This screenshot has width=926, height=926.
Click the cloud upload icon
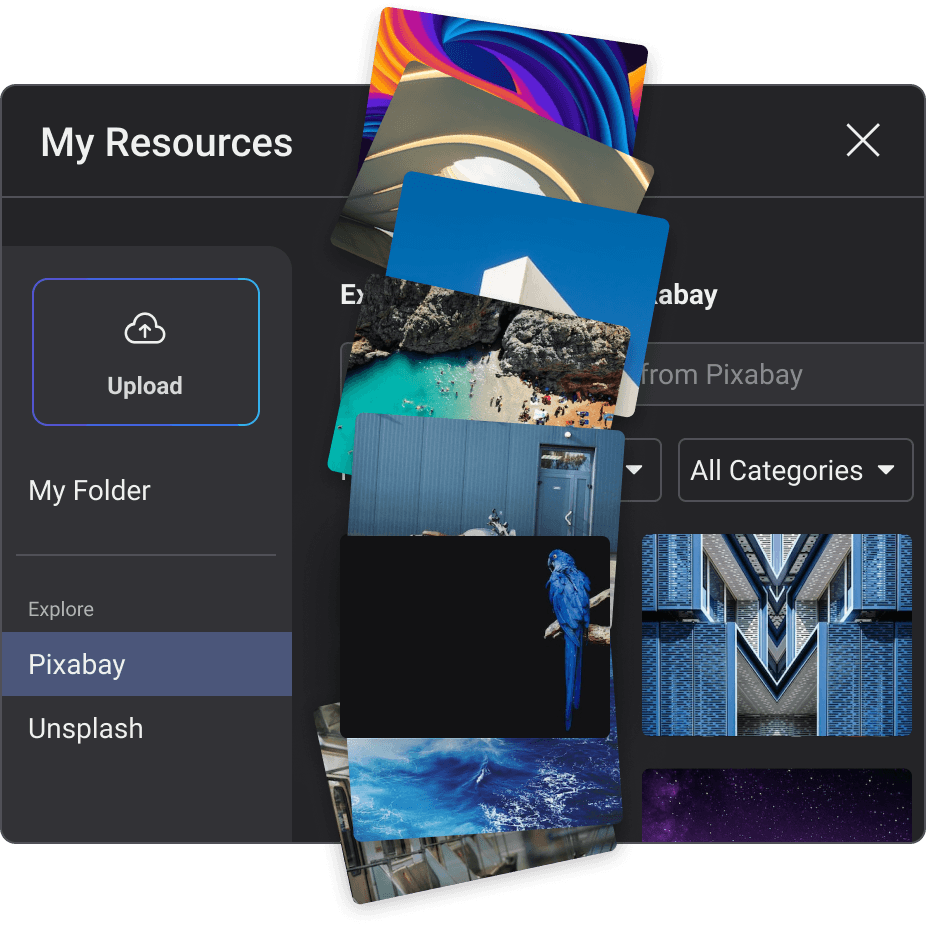[145, 329]
